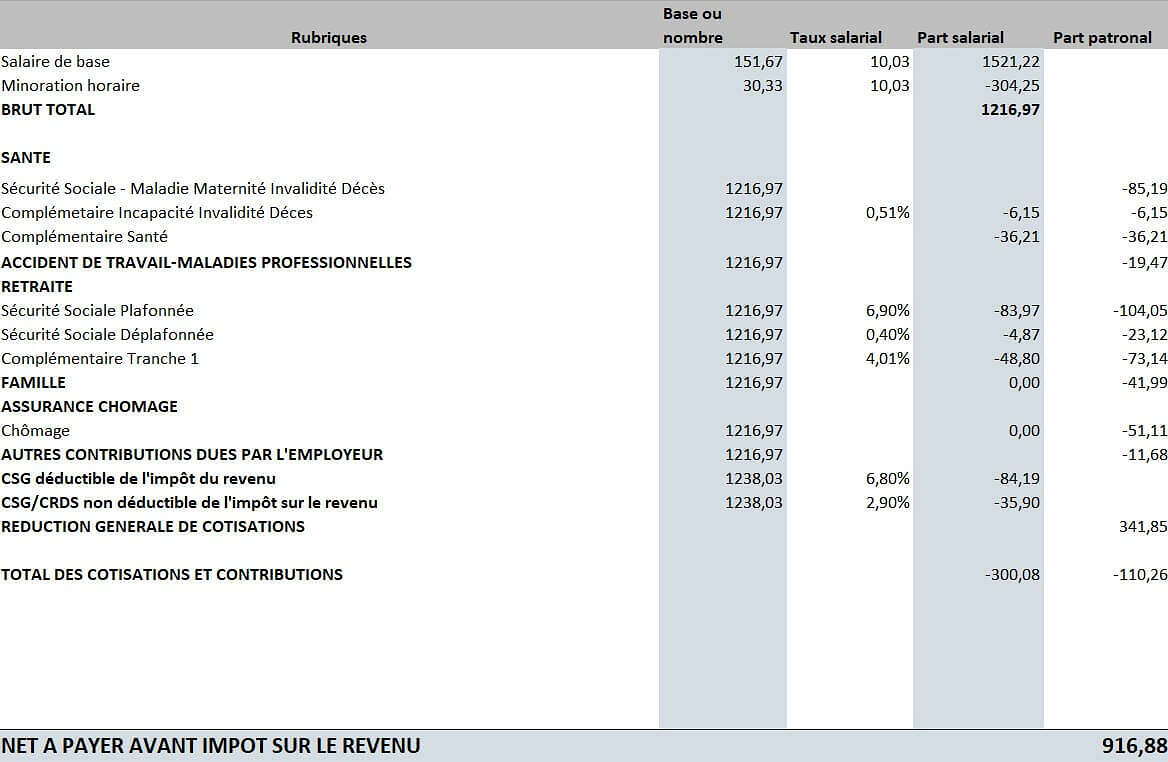This screenshot has width=1168, height=762.
Task: Click the -84,19 CSG amount
Action: [1017, 479]
